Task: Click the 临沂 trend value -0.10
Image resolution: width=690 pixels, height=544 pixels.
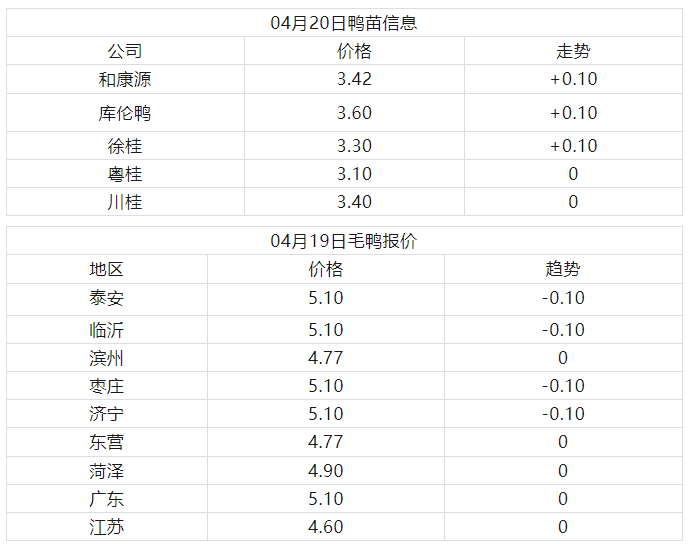Action: (x=563, y=330)
